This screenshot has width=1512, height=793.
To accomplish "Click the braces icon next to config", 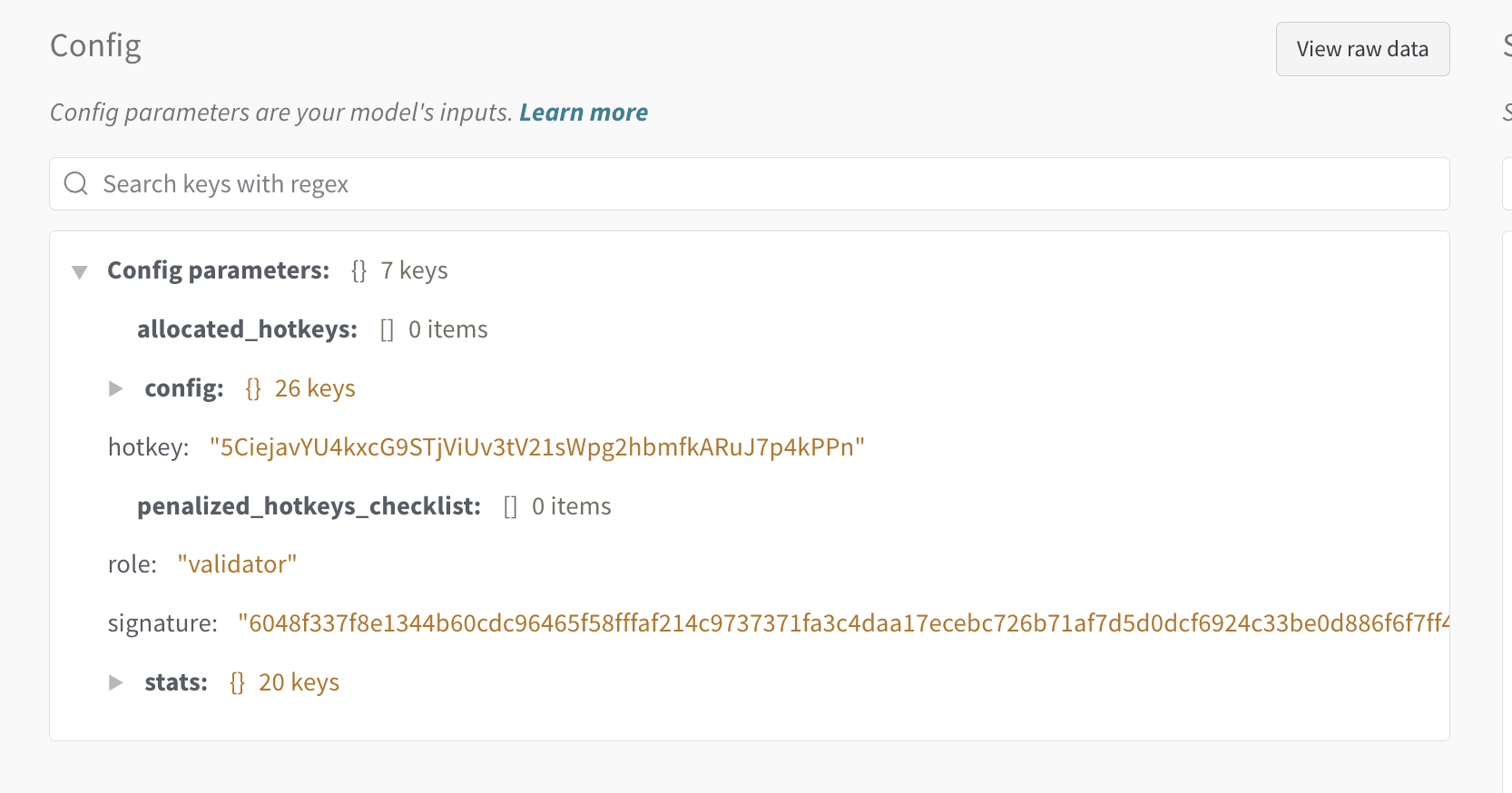I will click(253, 389).
